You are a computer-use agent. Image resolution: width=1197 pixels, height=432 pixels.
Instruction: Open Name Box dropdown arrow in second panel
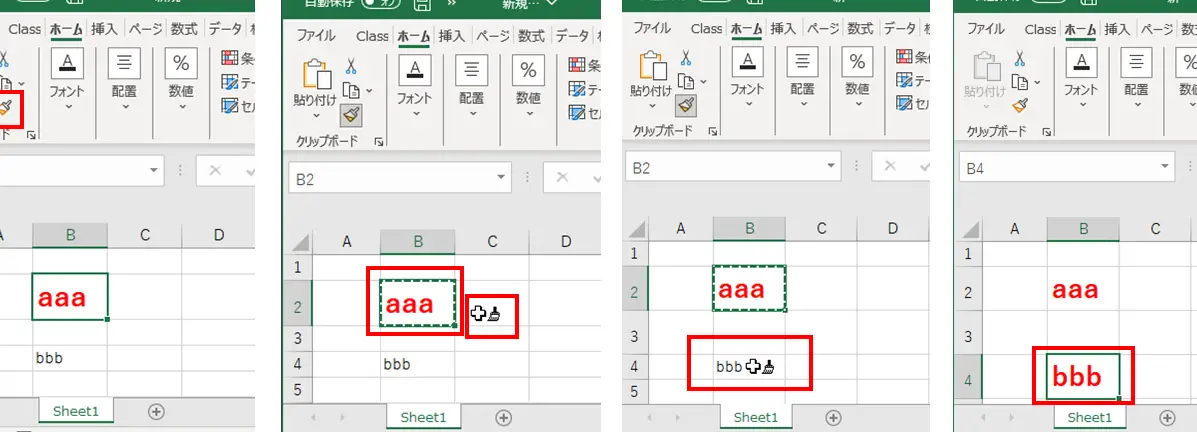[x=502, y=178]
